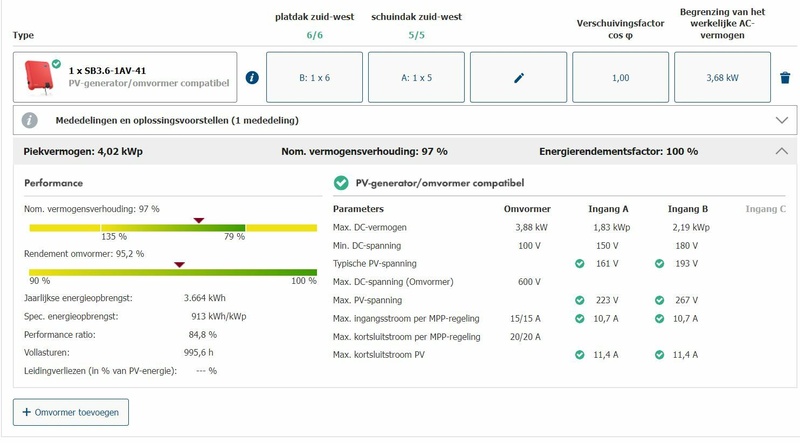Click the 6/6 module count
The height and width of the screenshot is (443, 800).
(x=314, y=35)
